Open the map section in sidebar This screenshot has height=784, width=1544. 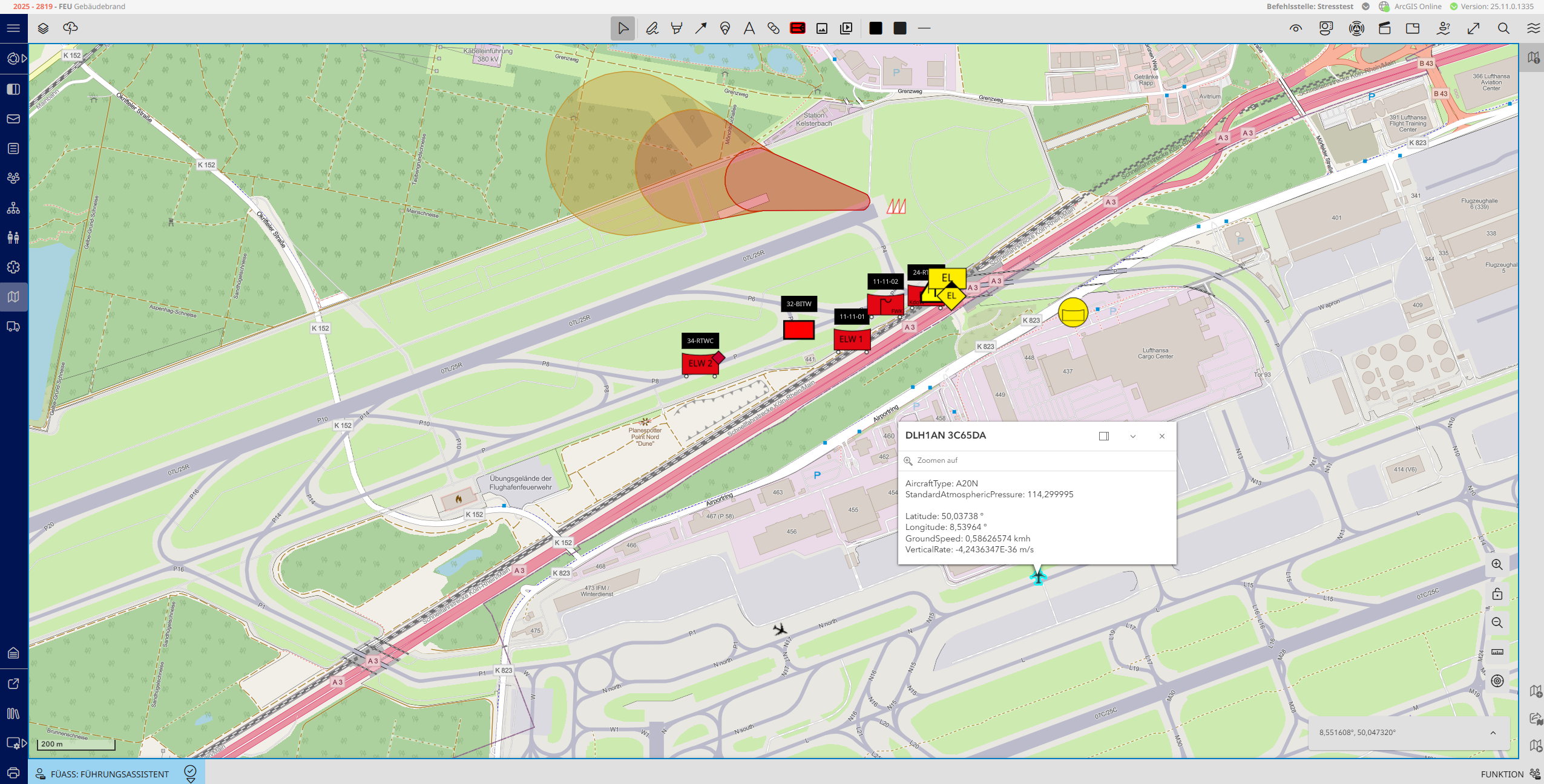(13, 297)
